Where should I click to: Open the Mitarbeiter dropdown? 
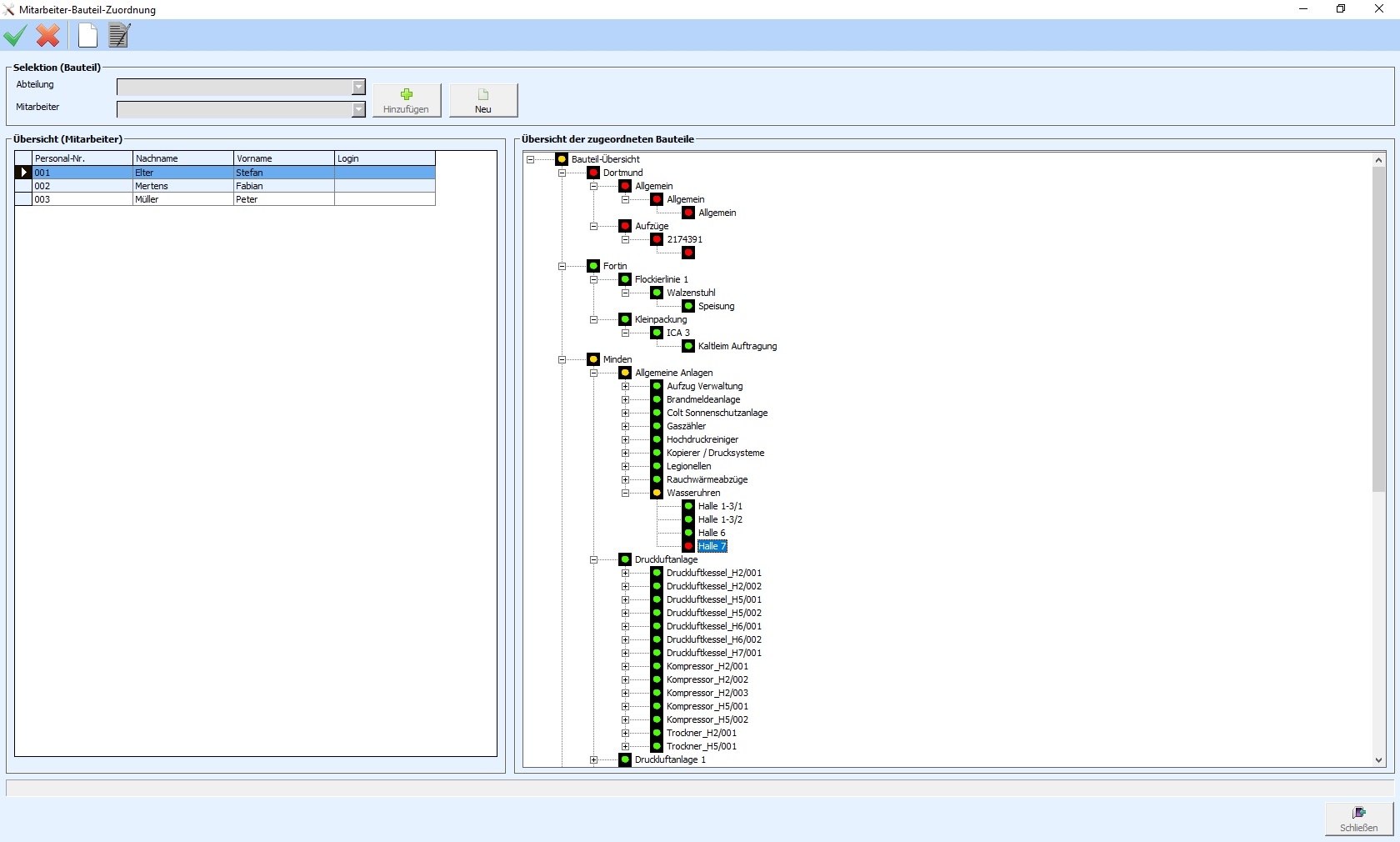[x=358, y=109]
